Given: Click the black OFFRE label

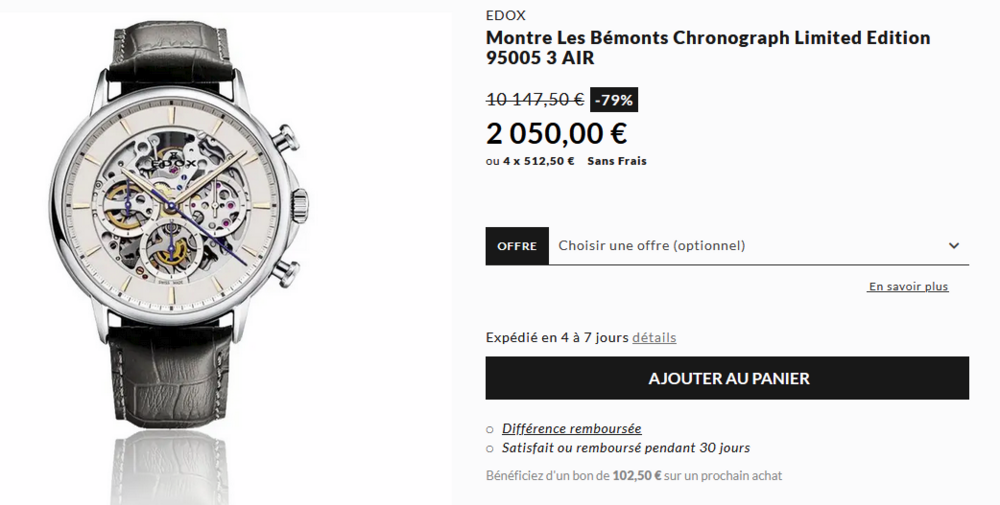Looking at the screenshot, I should (517, 246).
